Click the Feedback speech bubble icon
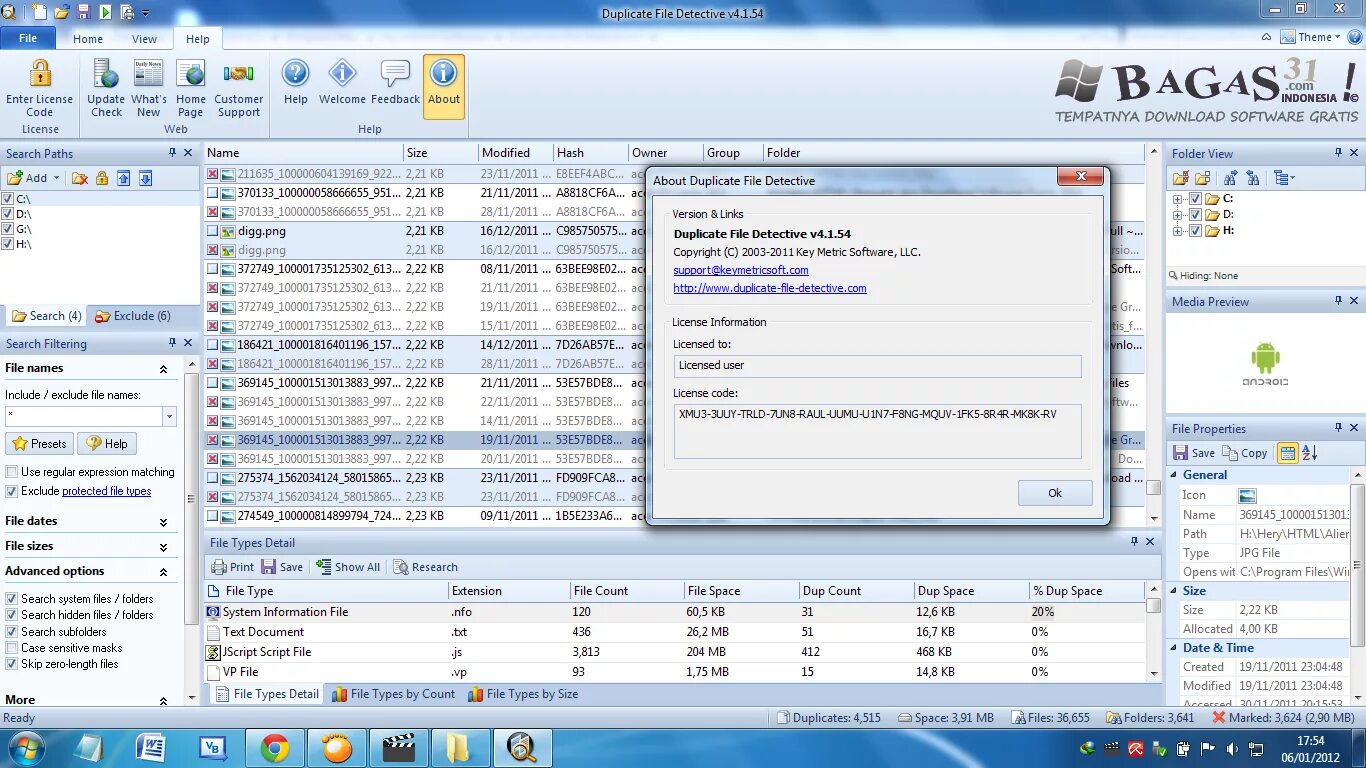 395,74
